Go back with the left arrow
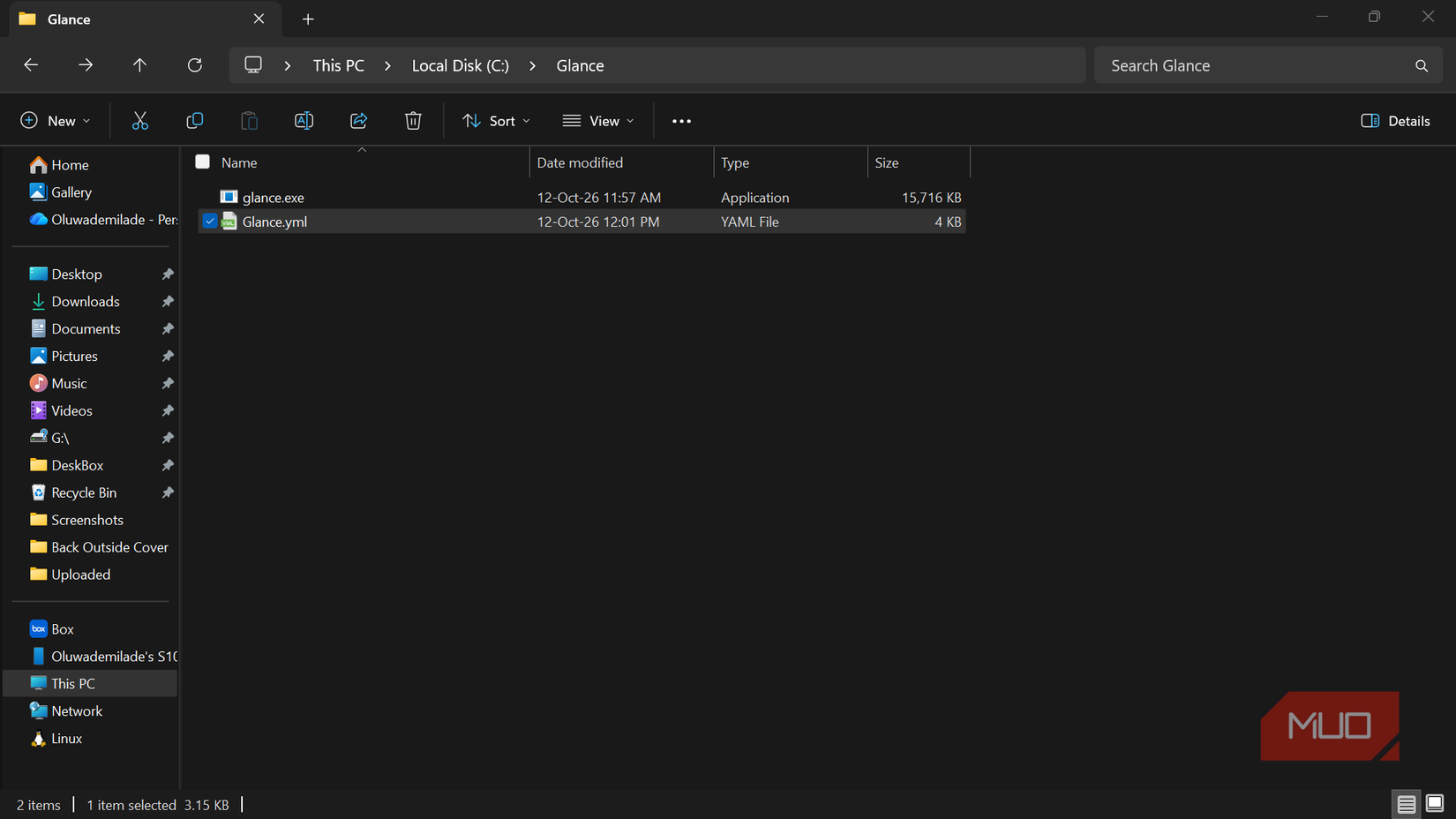1456x819 pixels. click(x=31, y=65)
